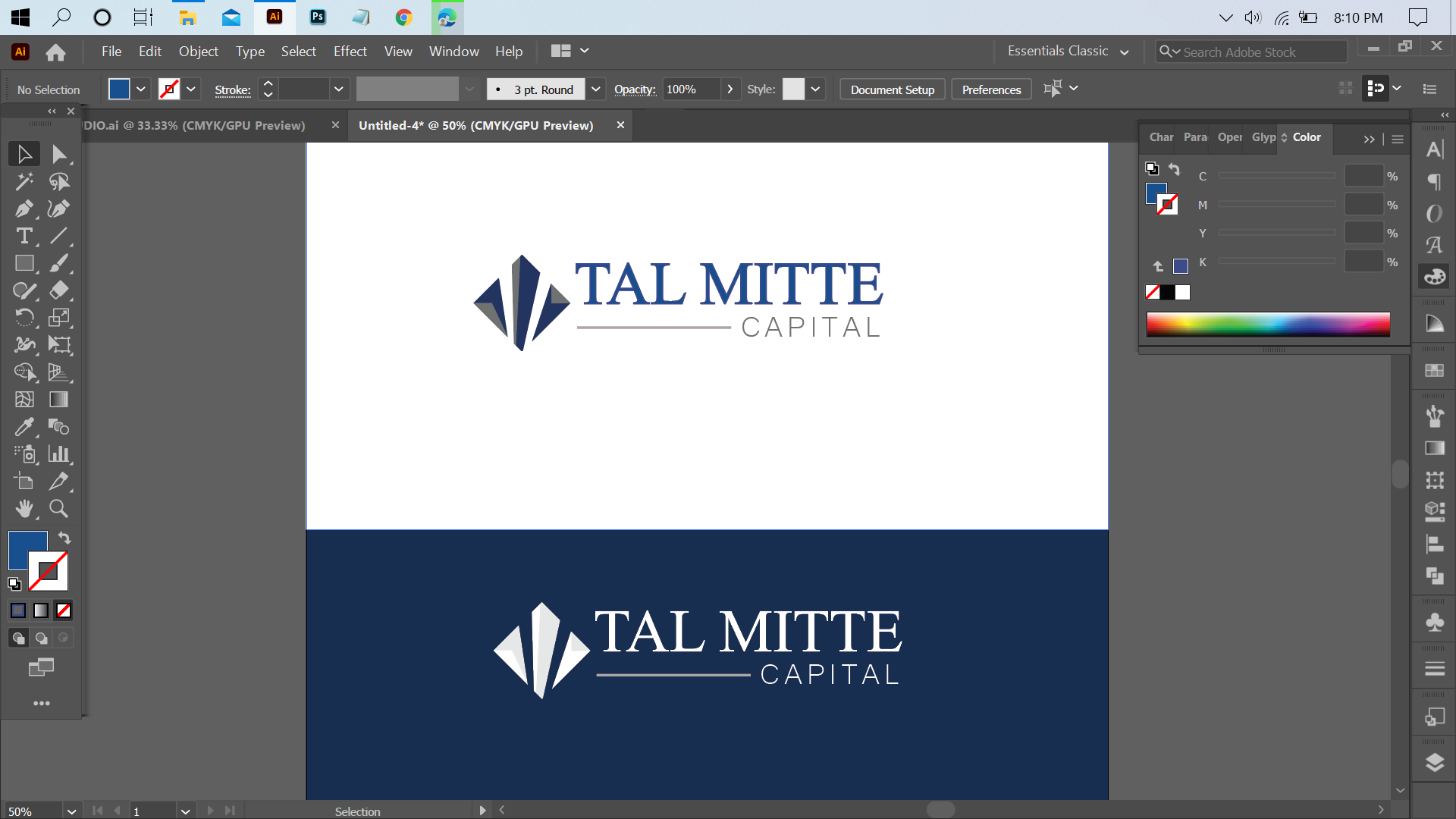Open the Effect menu
The image size is (1456, 819).
tap(350, 51)
